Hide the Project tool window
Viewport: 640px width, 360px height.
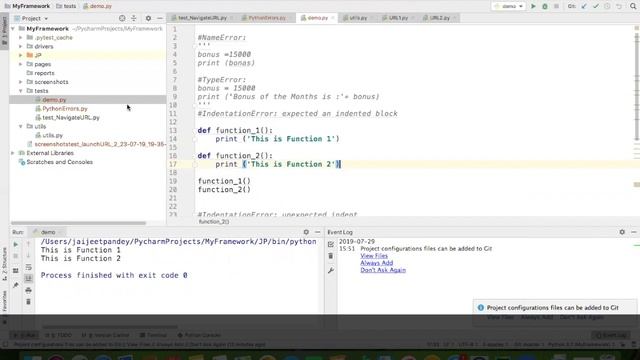pyautogui.click(x=160, y=18)
